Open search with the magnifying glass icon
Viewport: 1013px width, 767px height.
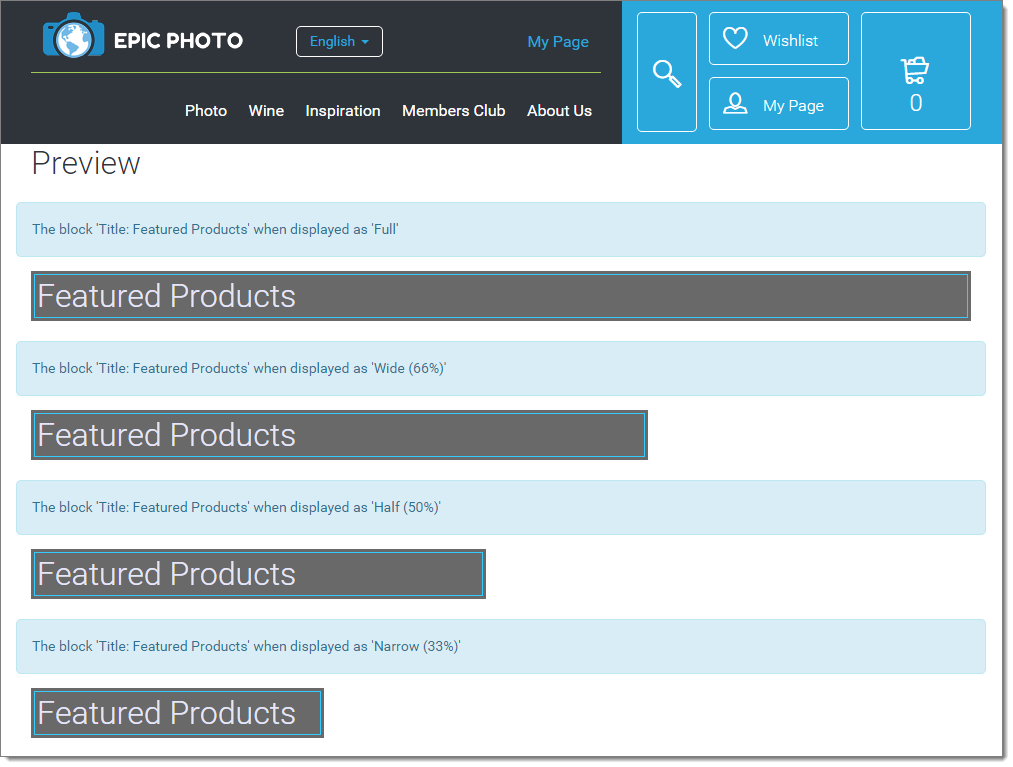666,73
